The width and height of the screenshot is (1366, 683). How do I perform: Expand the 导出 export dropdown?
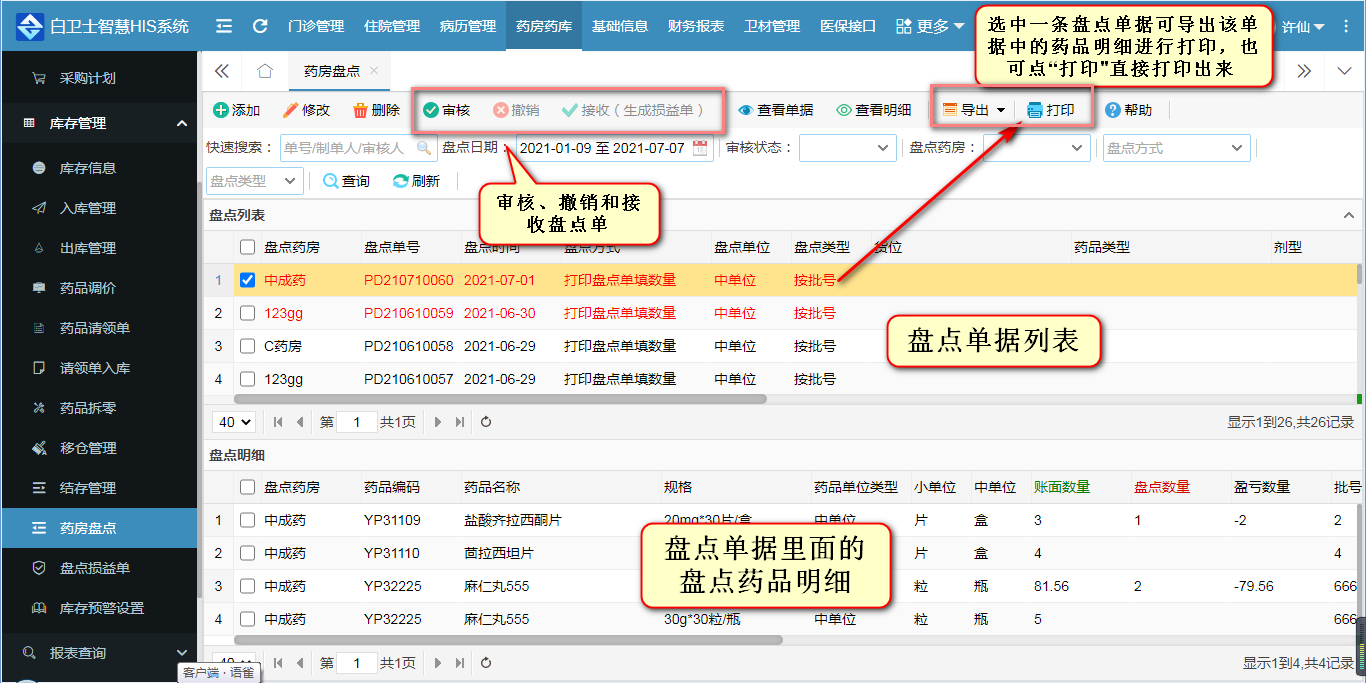point(1000,110)
